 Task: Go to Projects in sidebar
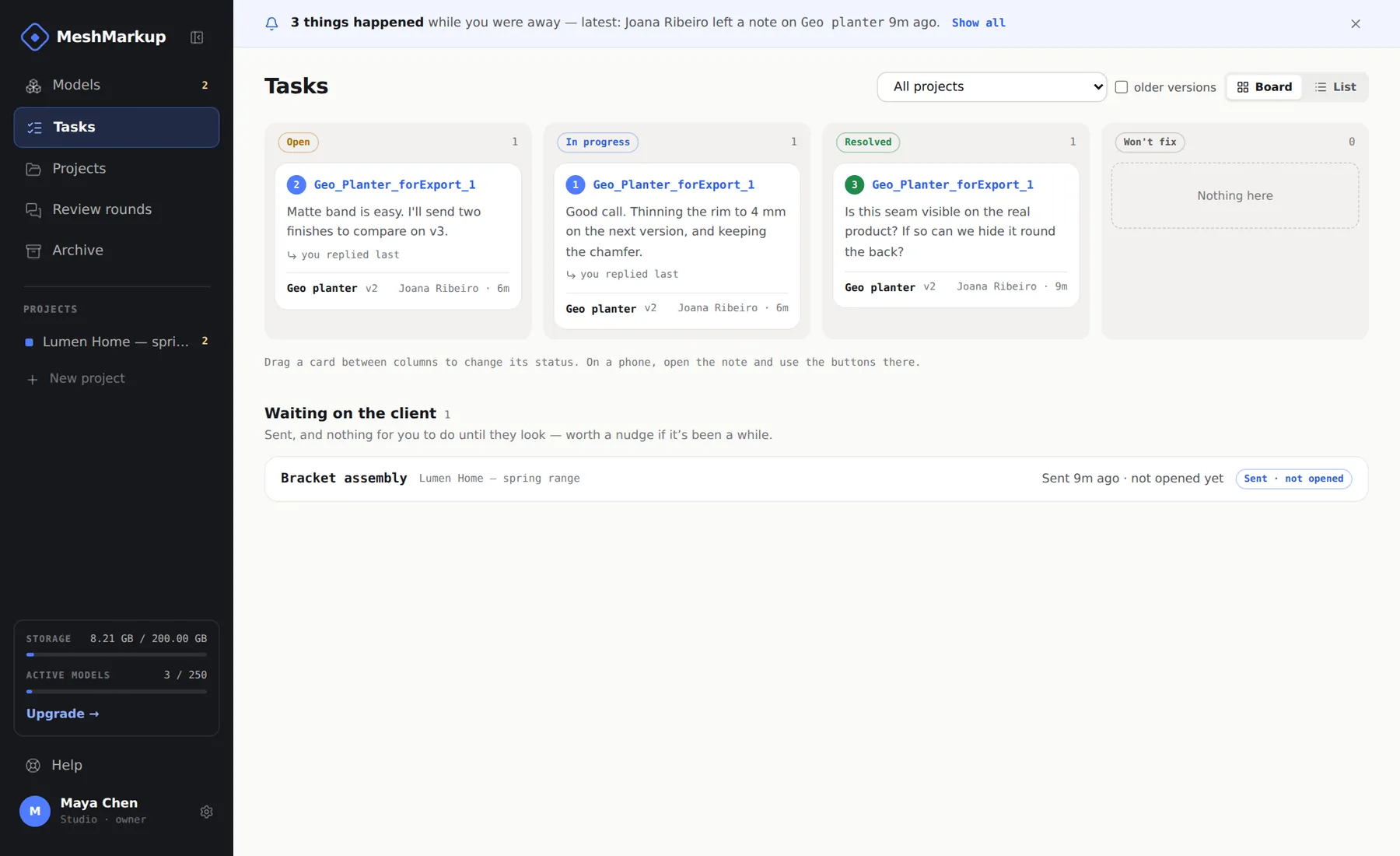[117, 169]
